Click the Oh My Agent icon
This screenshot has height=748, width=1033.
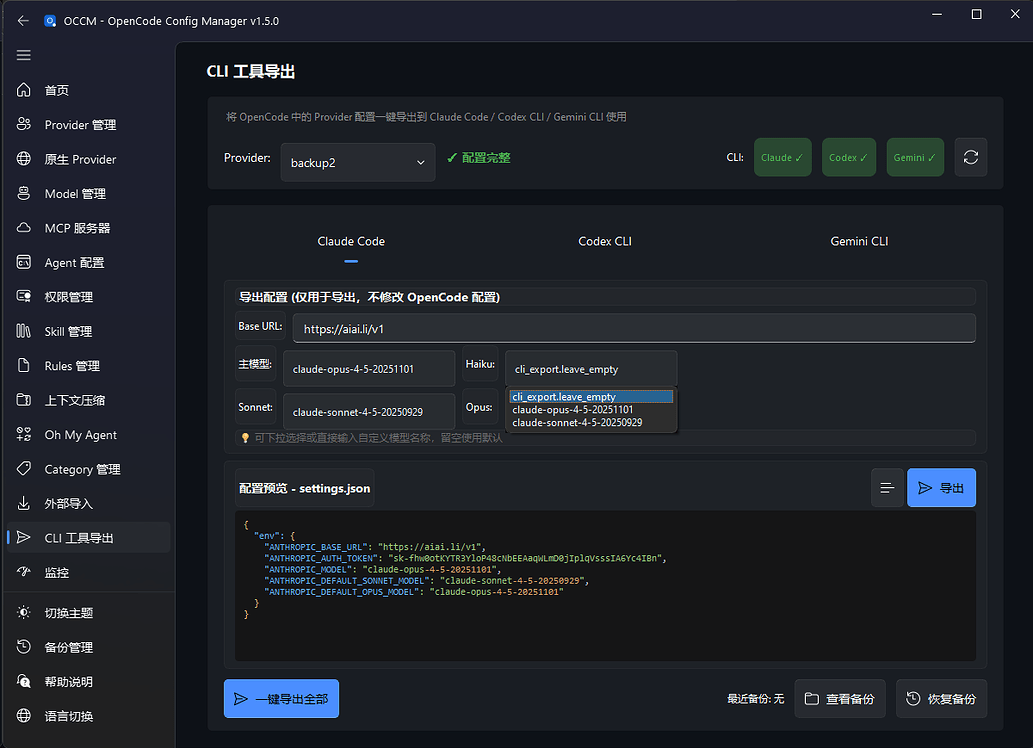24,434
